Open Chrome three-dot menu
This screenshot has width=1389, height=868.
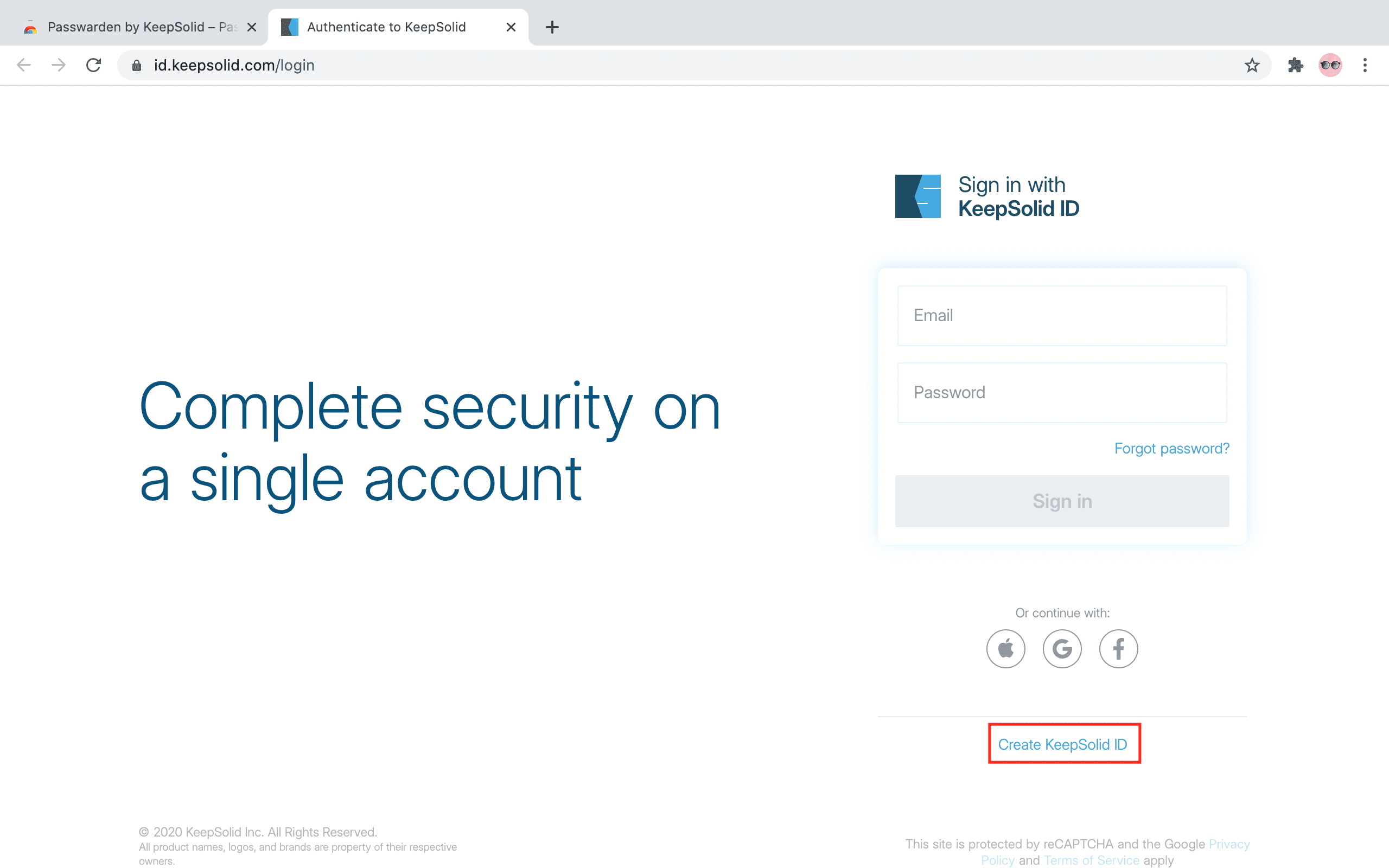click(x=1365, y=66)
